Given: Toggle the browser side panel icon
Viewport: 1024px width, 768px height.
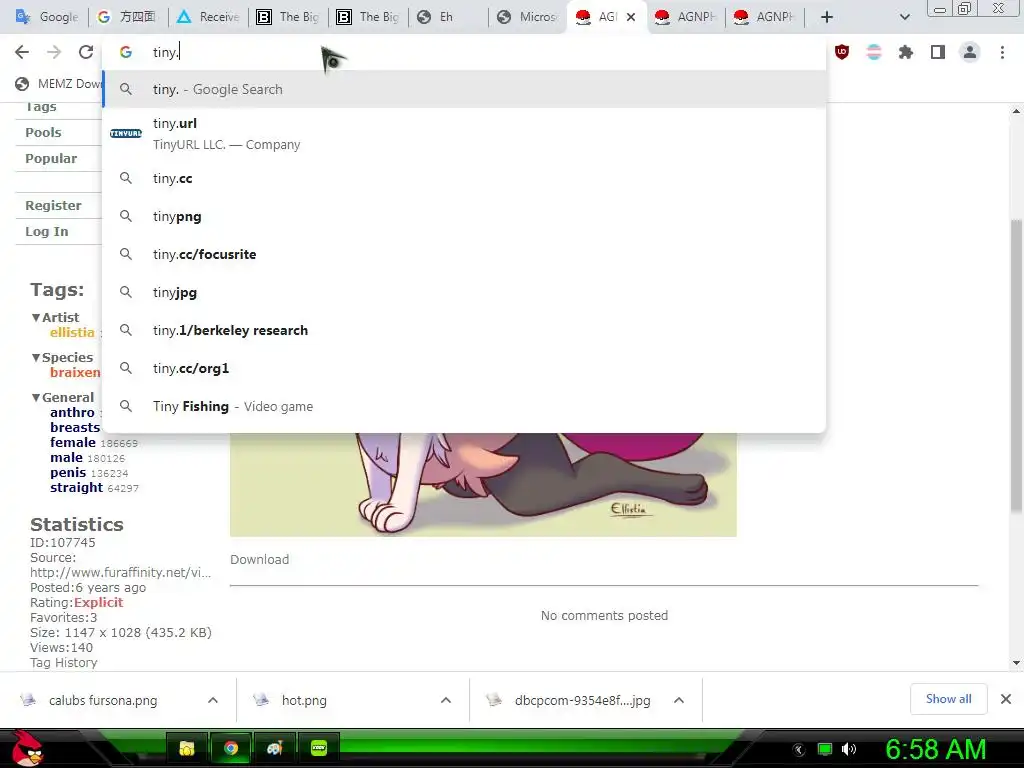Looking at the screenshot, I should (x=938, y=52).
